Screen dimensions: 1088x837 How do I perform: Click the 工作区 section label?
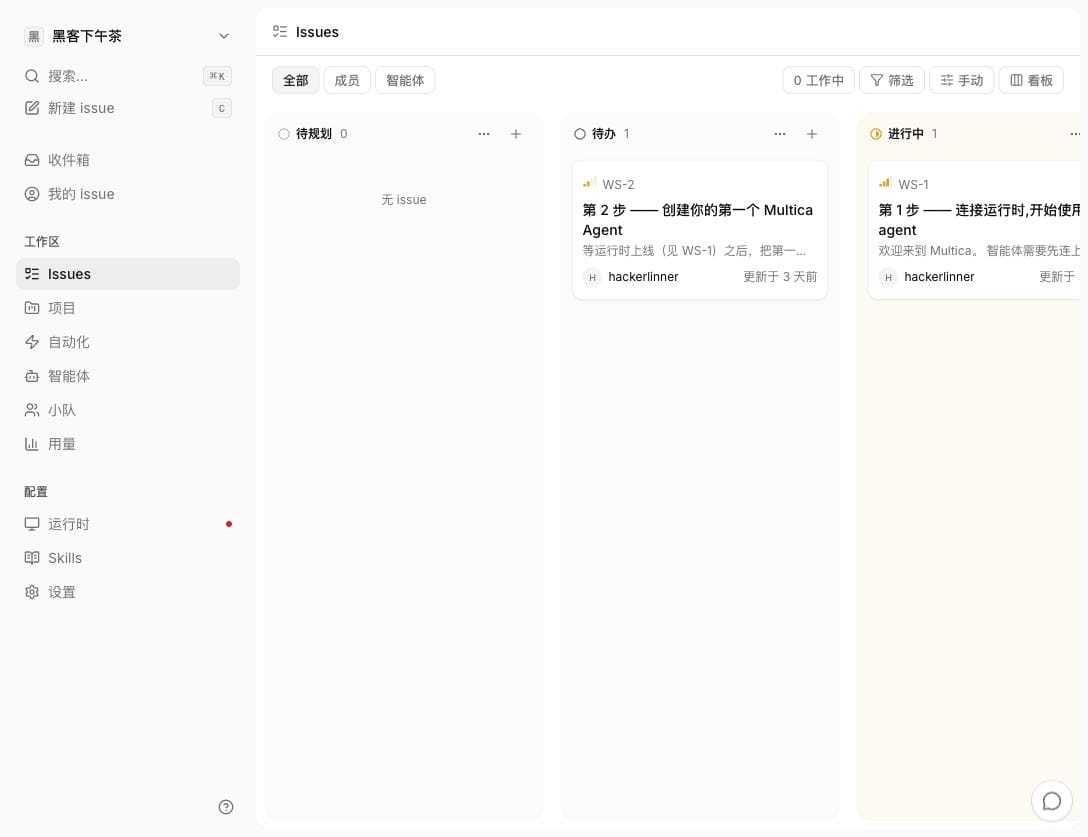pos(42,242)
